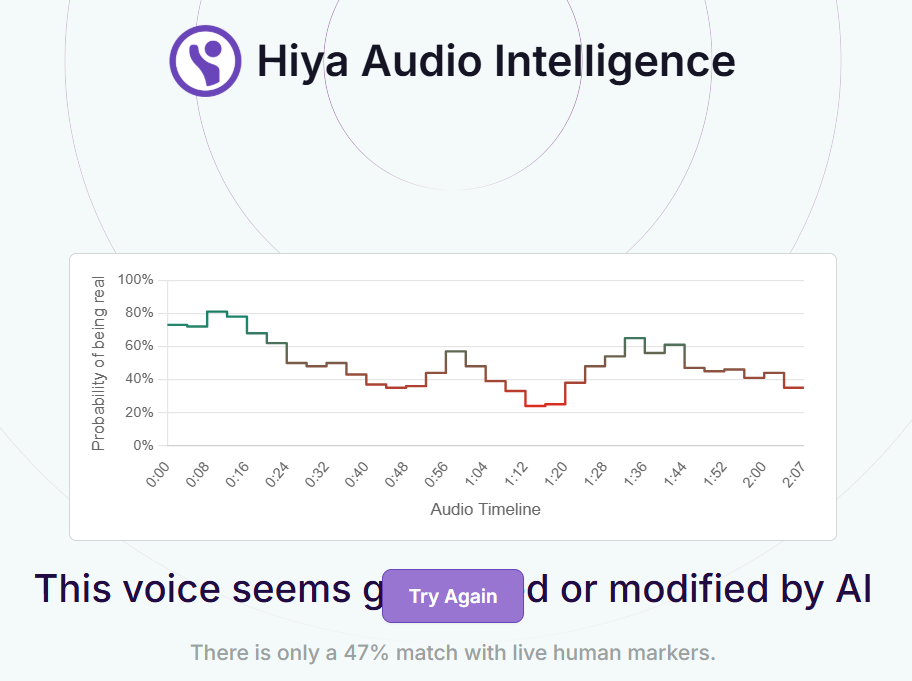Click the 0% y-axis label
The width and height of the screenshot is (912, 681).
coord(143,445)
